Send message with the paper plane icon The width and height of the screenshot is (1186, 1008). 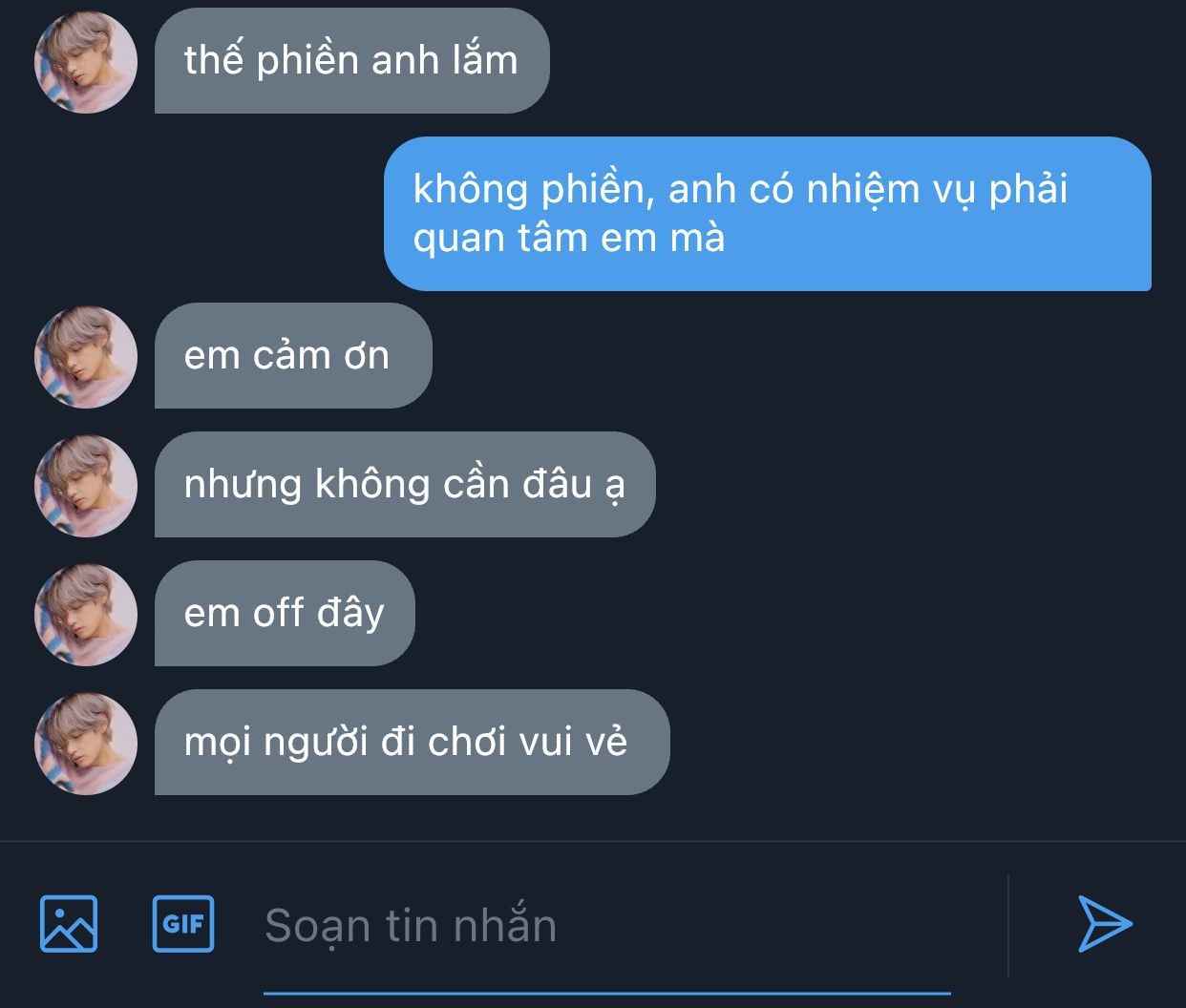click(1105, 923)
